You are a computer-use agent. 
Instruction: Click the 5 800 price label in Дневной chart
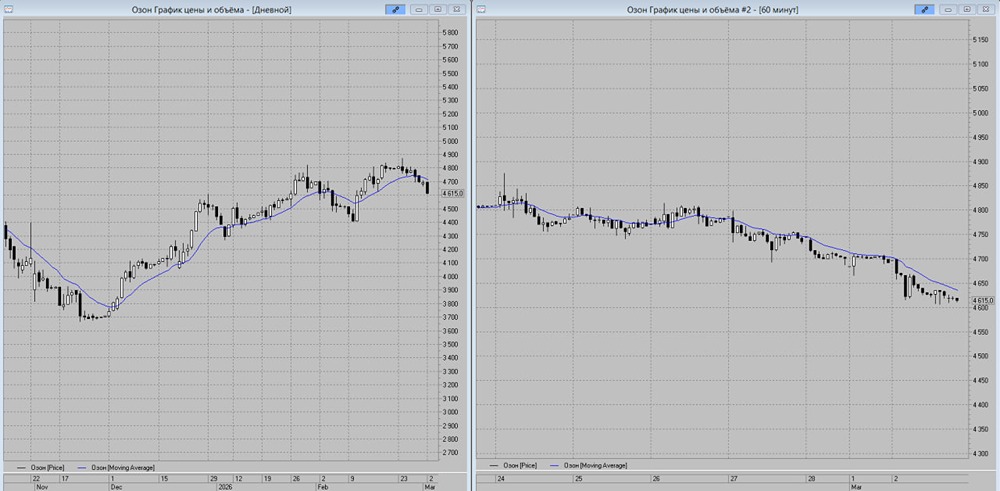tap(450, 33)
